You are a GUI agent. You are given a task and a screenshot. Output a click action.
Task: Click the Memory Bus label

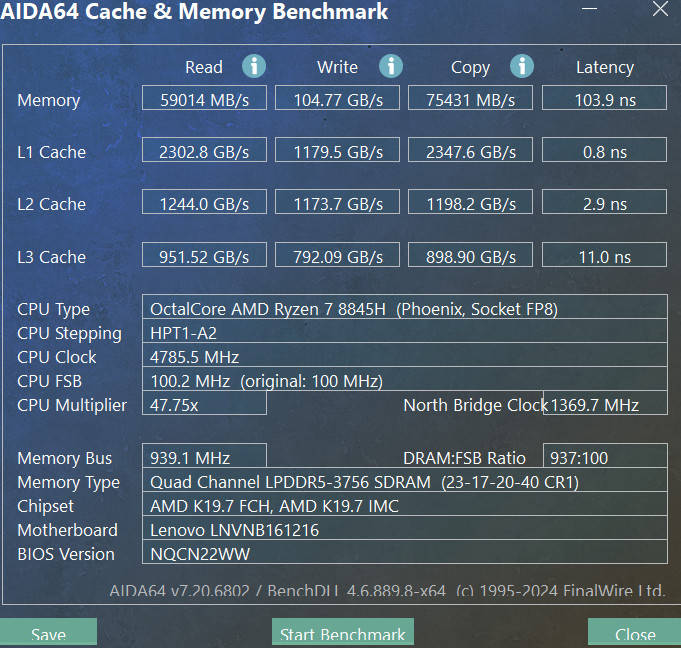[65, 458]
